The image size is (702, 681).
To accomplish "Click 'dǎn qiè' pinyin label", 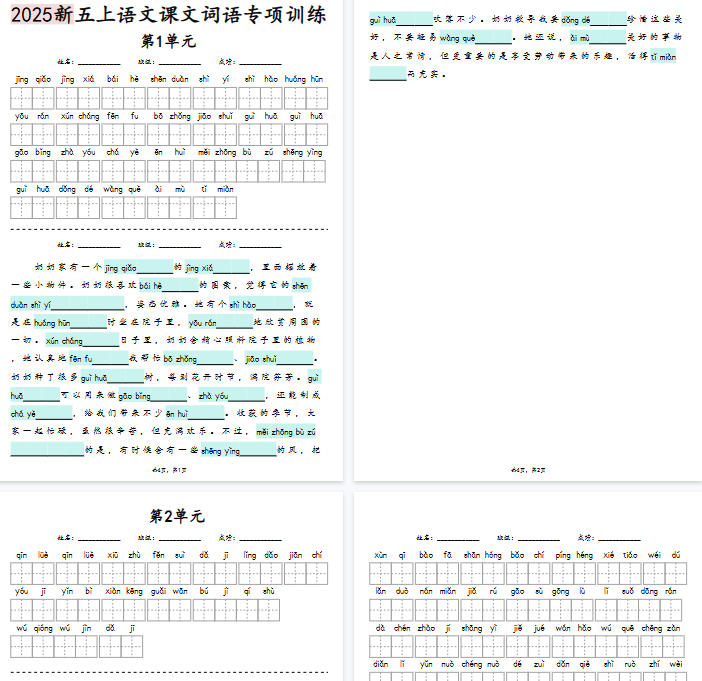I will coord(574,664).
